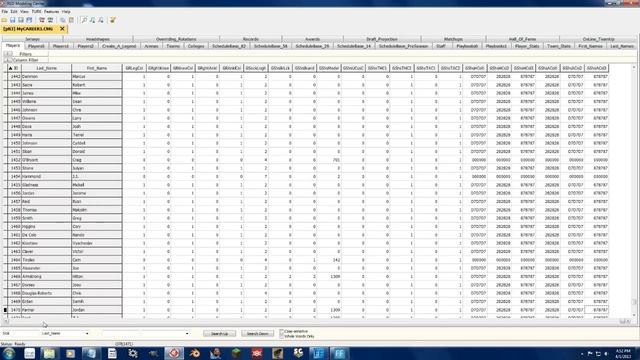The height and width of the screenshot is (360, 640).
Task: Switch to the Colleges tab
Action: tap(196, 46)
